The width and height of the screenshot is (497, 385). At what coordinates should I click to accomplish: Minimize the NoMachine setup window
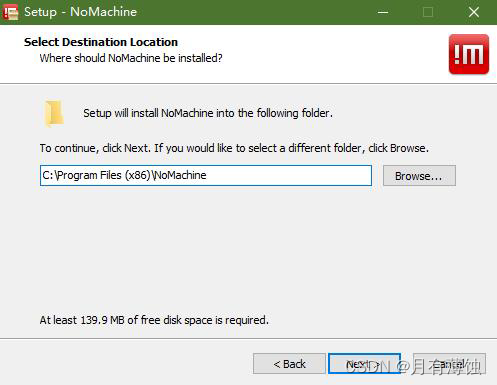pos(383,12)
